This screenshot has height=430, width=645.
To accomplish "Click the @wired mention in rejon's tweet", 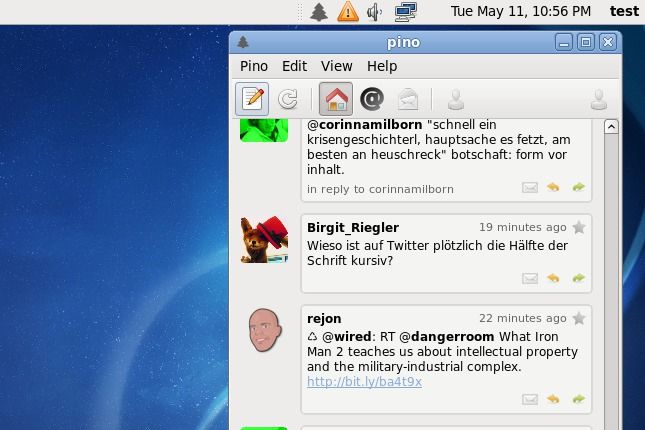I will tap(347, 337).
